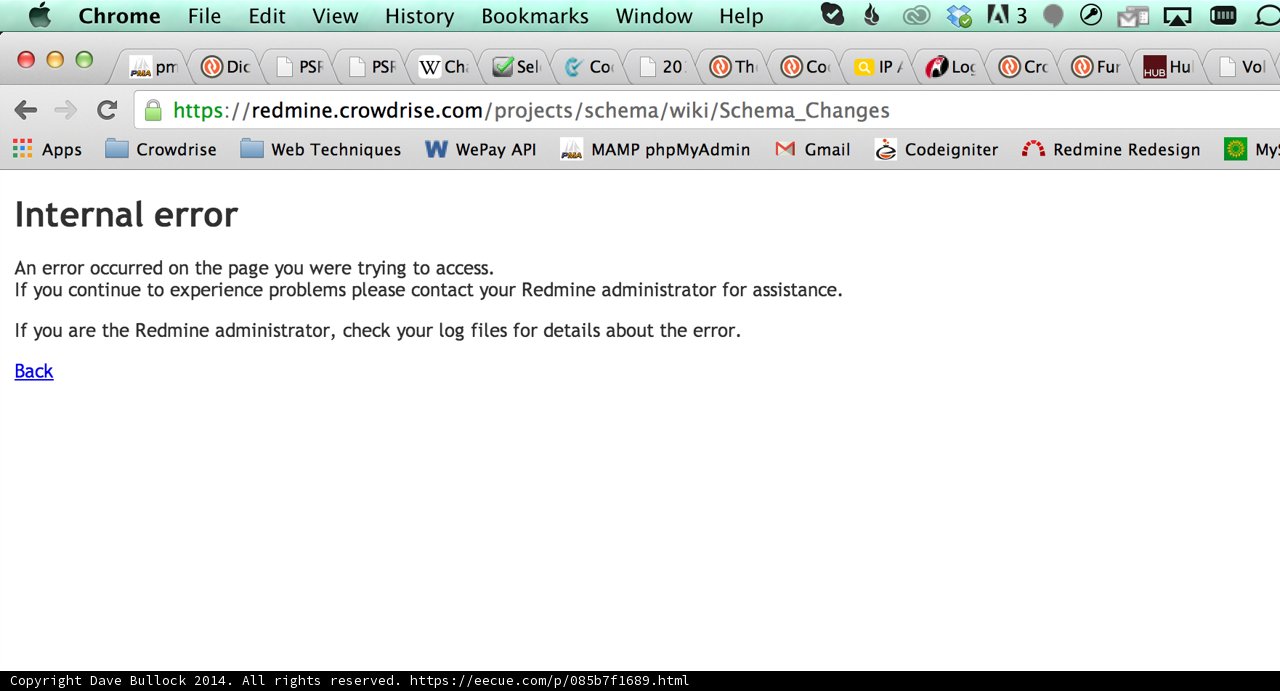Image resolution: width=1280 pixels, height=691 pixels.
Task: Switch to the 'Sel' checkmark tab
Action: point(516,67)
